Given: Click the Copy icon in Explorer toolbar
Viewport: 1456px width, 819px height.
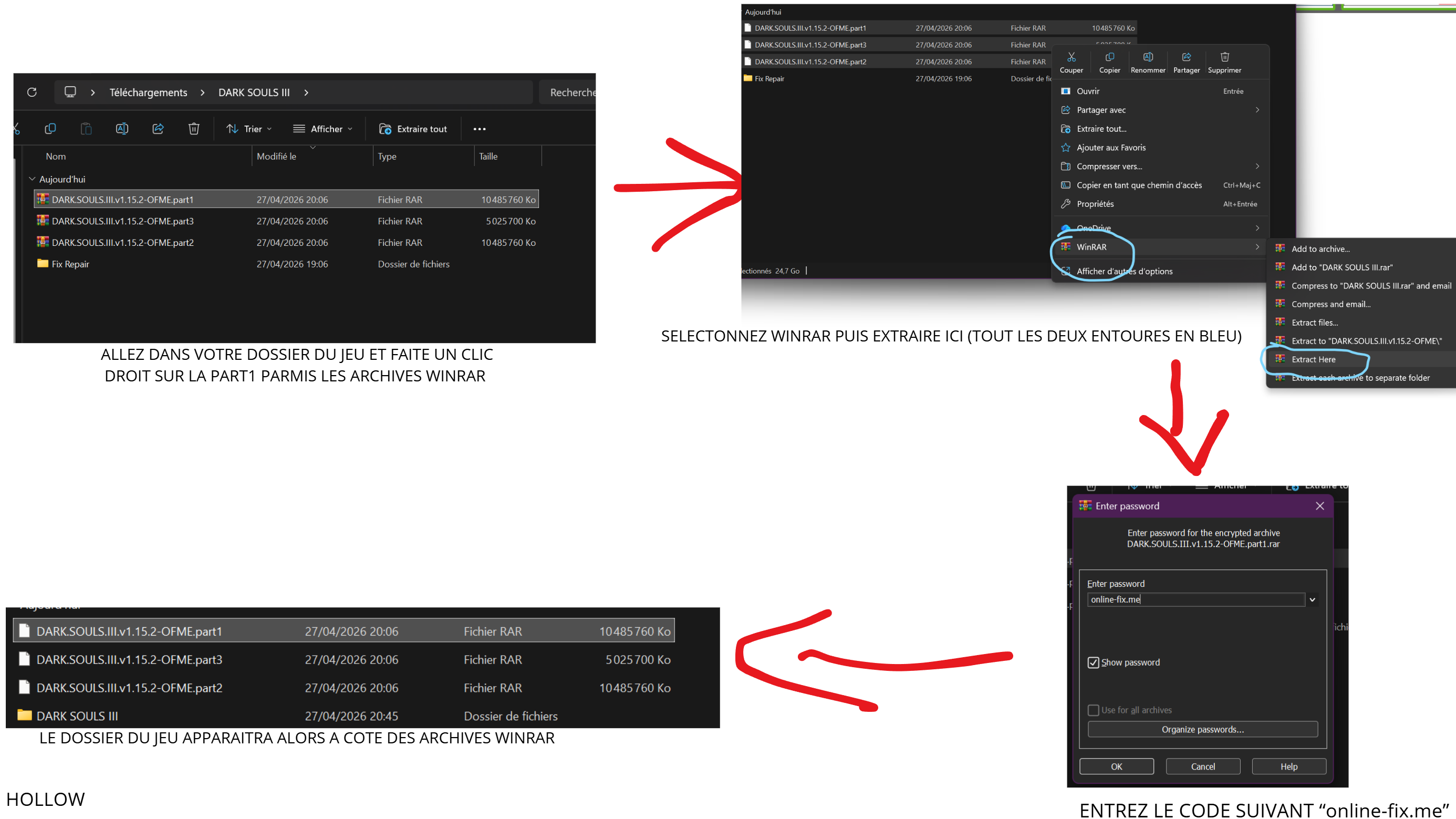Looking at the screenshot, I should pyautogui.click(x=50, y=129).
